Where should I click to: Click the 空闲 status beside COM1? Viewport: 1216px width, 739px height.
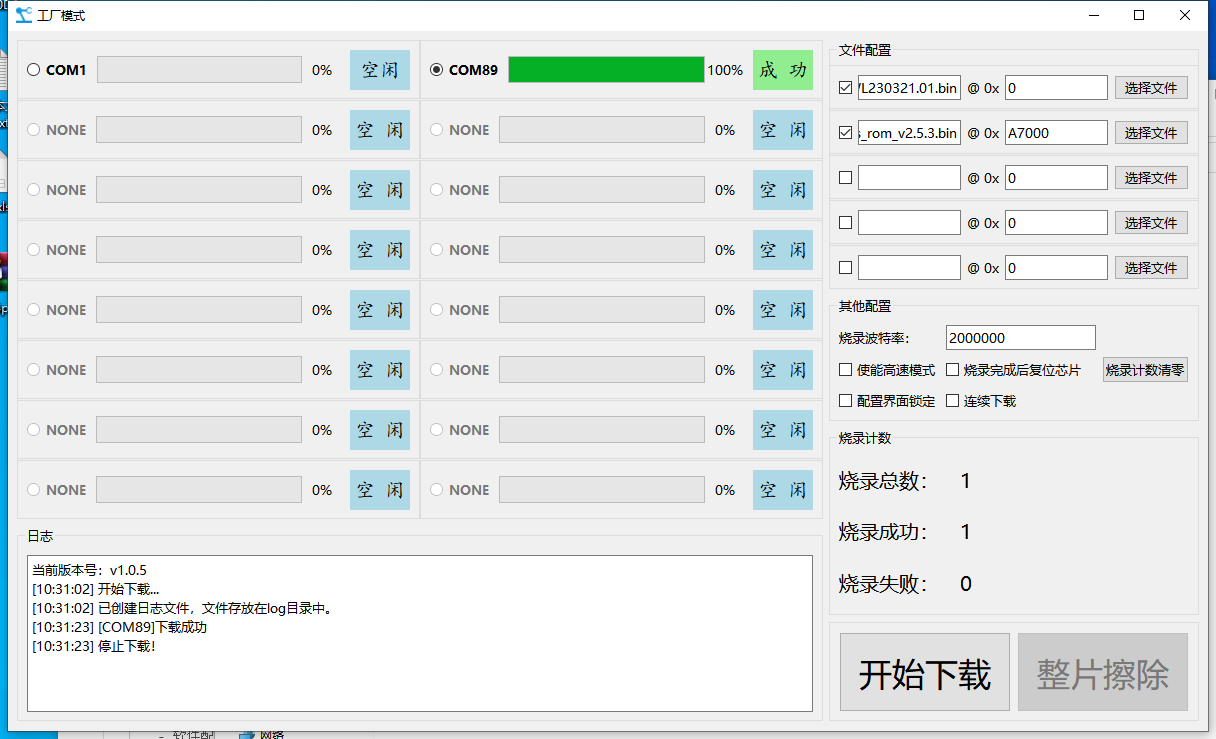coord(379,70)
